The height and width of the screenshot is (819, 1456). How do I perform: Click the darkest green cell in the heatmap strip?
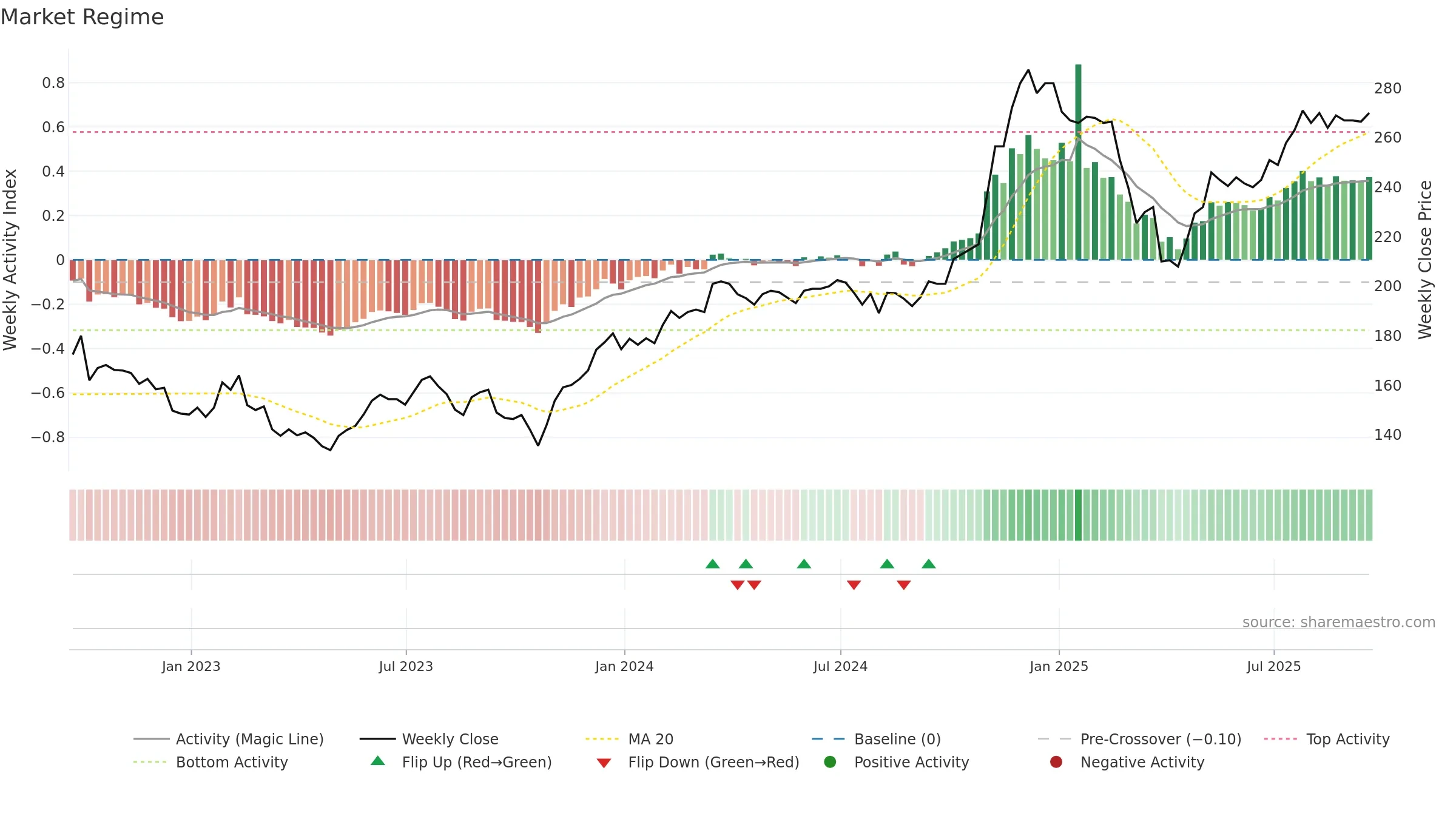[1078, 515]
